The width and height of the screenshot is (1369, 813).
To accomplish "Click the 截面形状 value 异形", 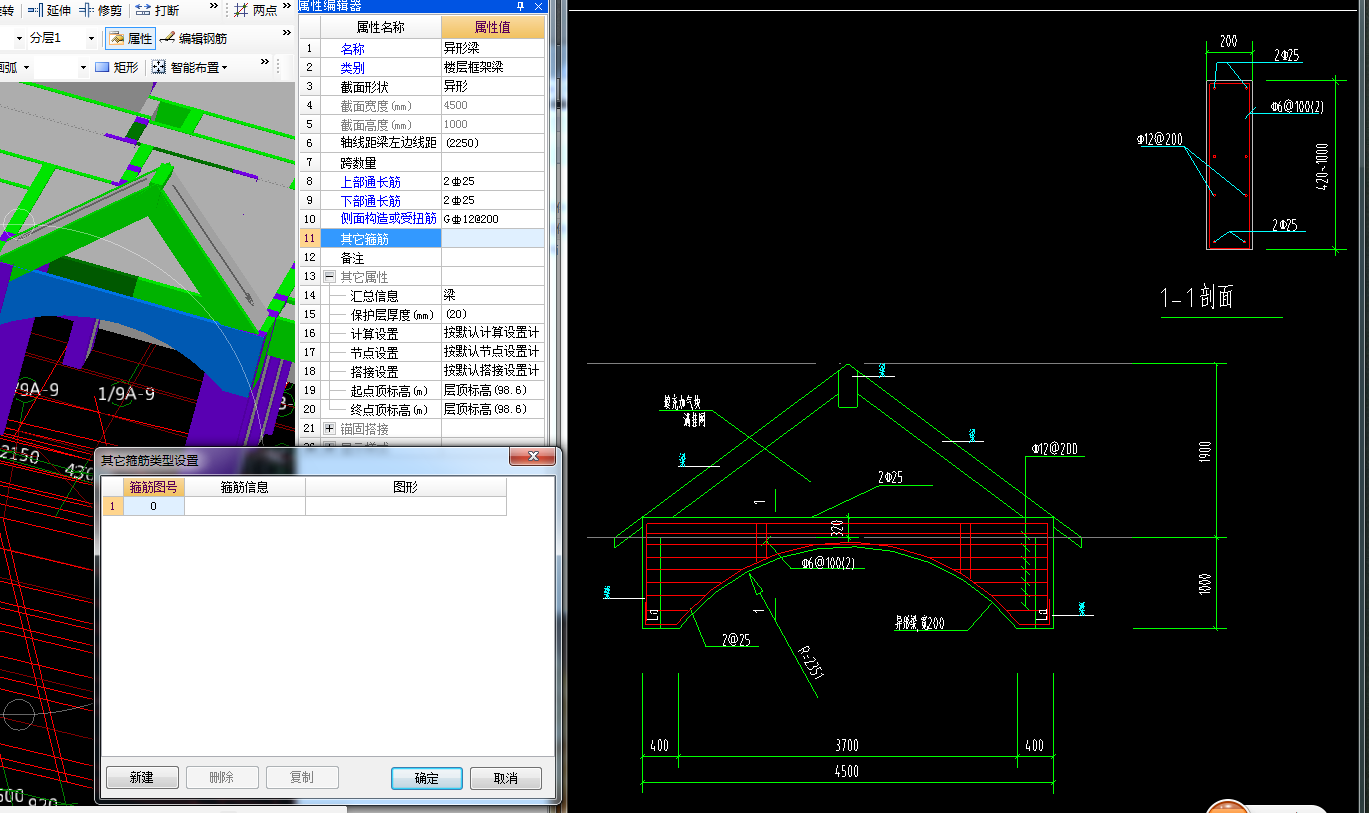I will (x=493, y=86).
